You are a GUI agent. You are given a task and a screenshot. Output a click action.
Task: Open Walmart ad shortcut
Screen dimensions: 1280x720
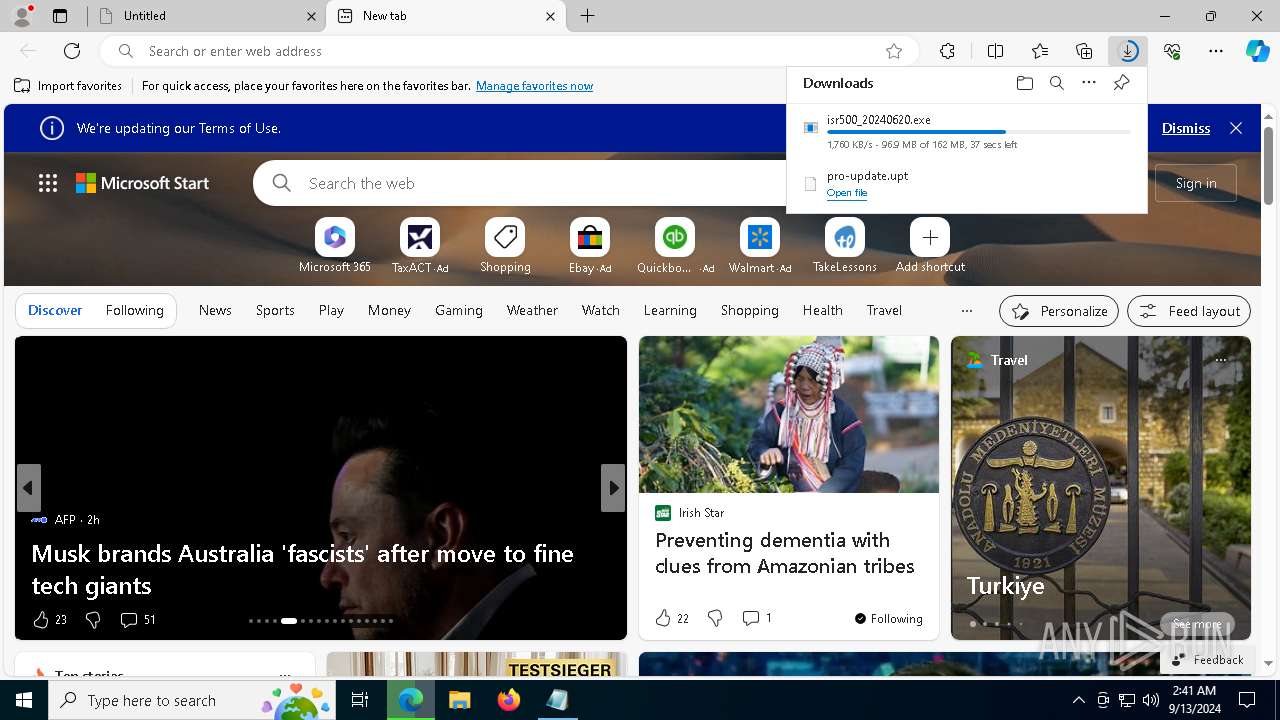tap(760, 246)
